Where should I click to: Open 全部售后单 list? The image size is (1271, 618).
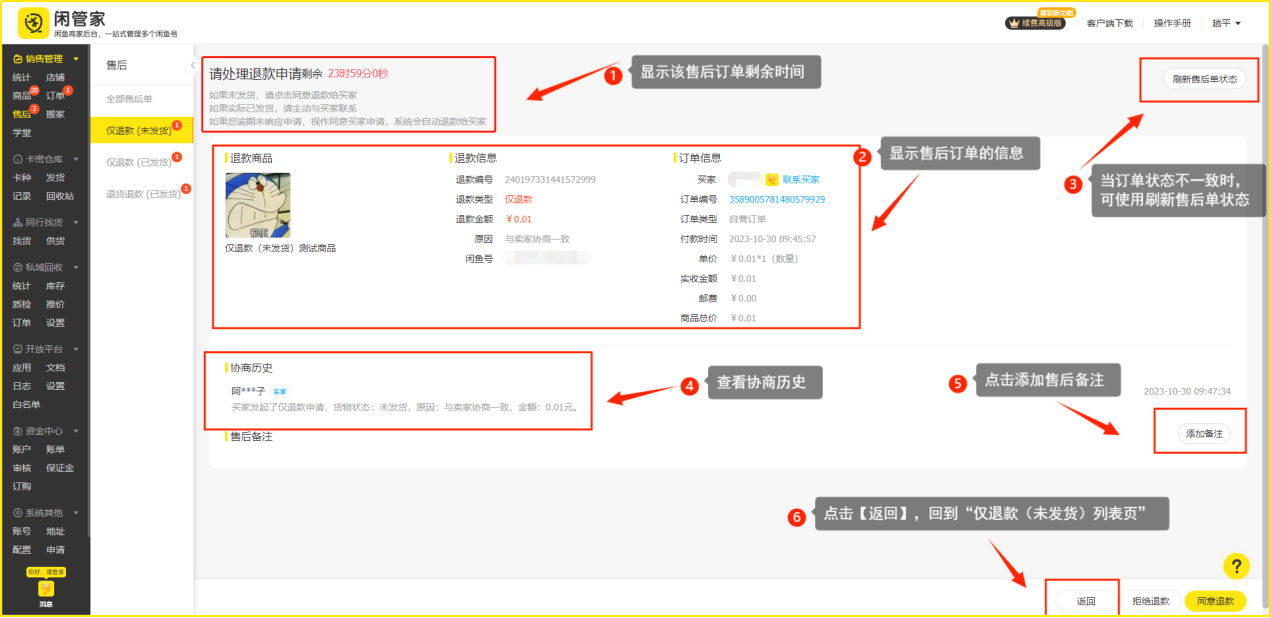point(130,98)
